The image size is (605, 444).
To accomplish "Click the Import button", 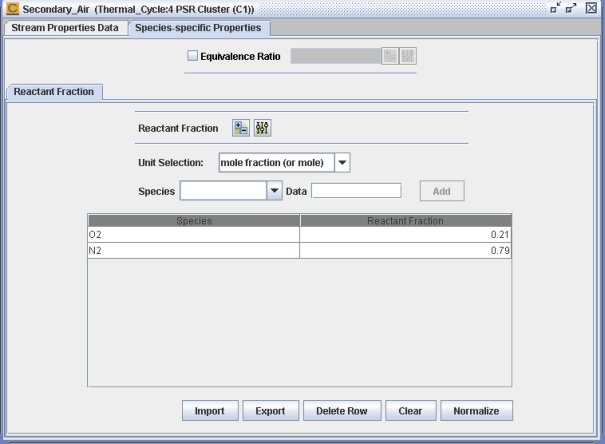I will pos(210,411).
